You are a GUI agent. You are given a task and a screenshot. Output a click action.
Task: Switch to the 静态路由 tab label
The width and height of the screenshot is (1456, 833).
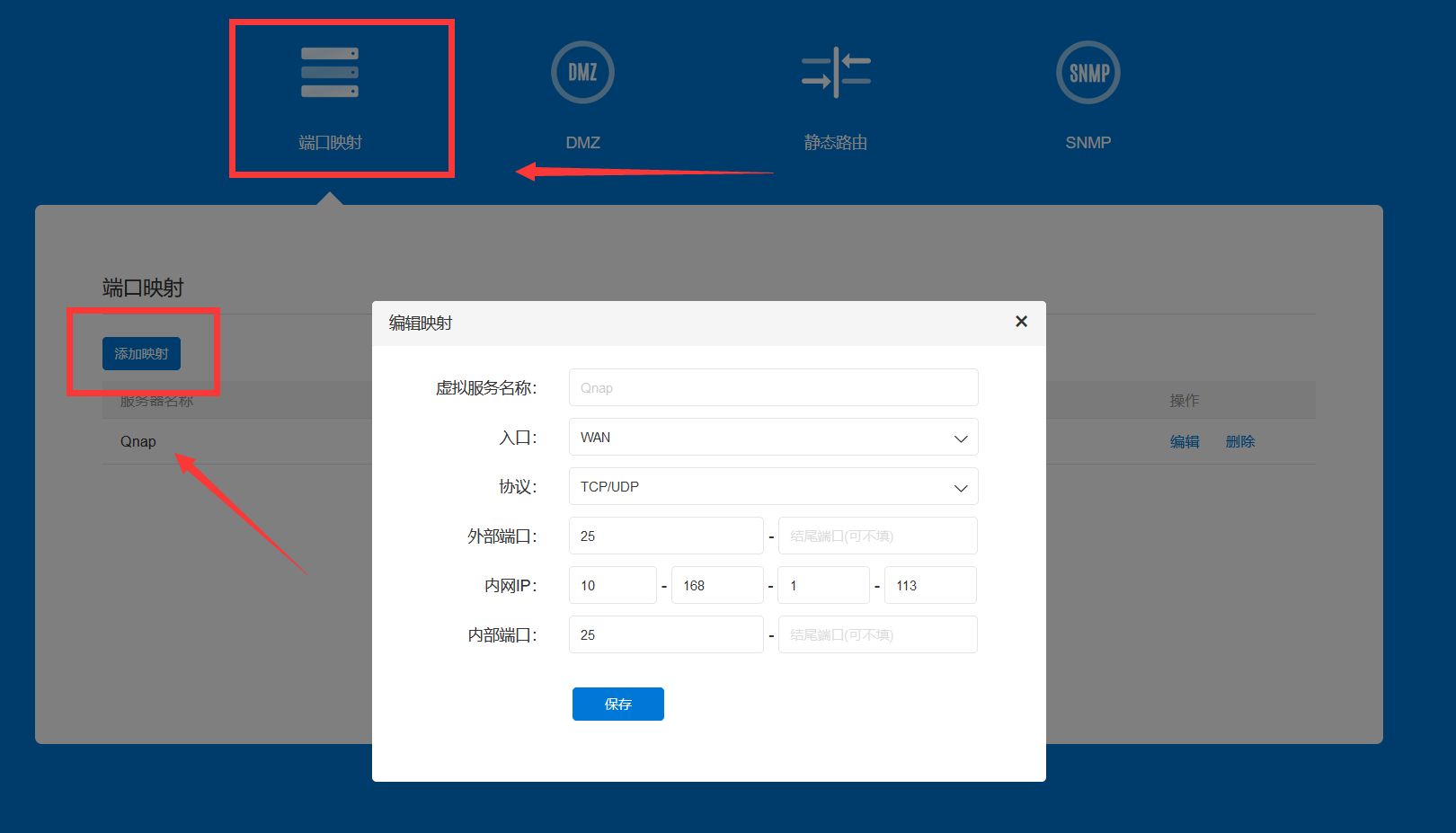pyautogui.click(x=836, y=143)
